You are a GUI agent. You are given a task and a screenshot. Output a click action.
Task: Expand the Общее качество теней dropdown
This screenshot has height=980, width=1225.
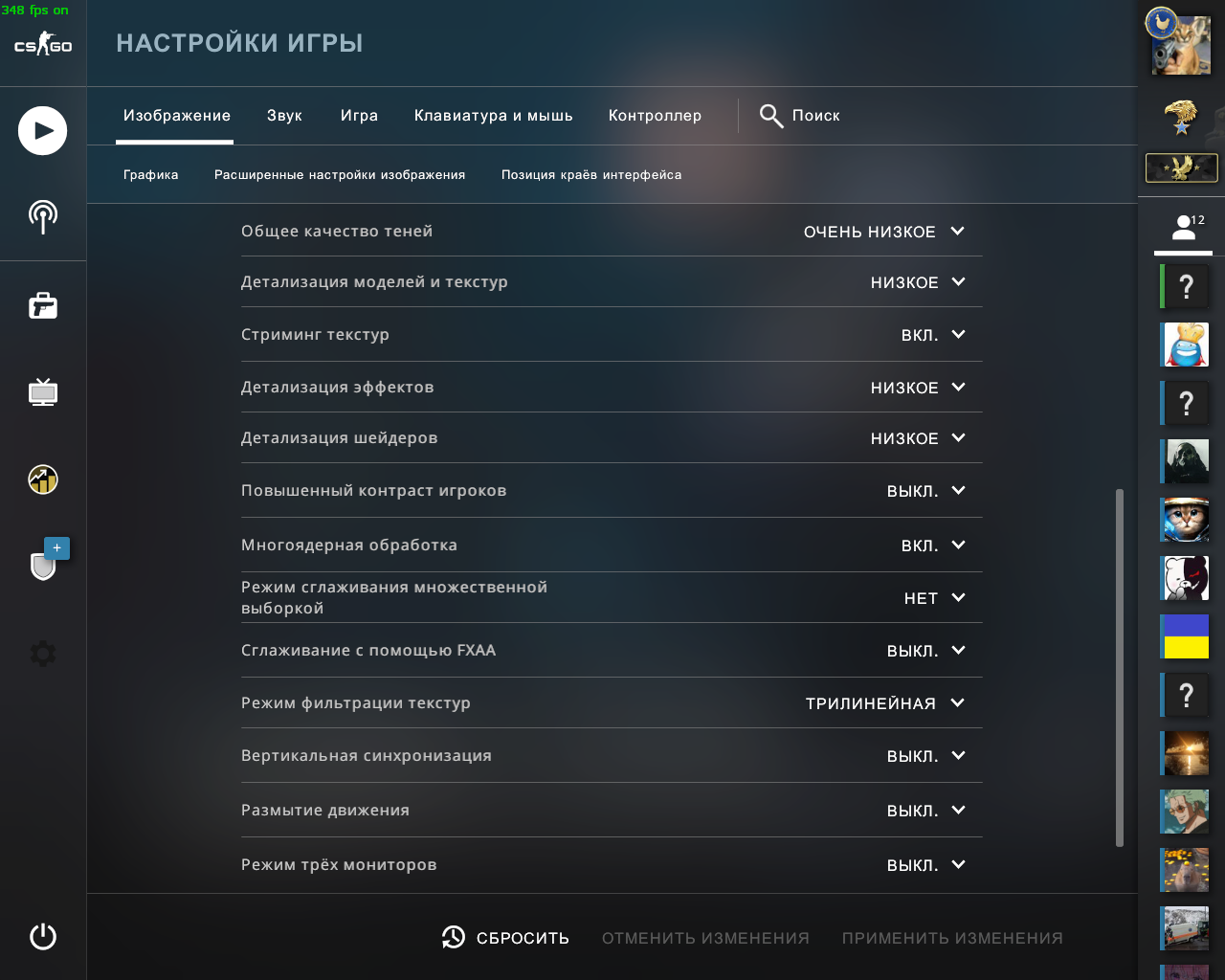(883, 232)
